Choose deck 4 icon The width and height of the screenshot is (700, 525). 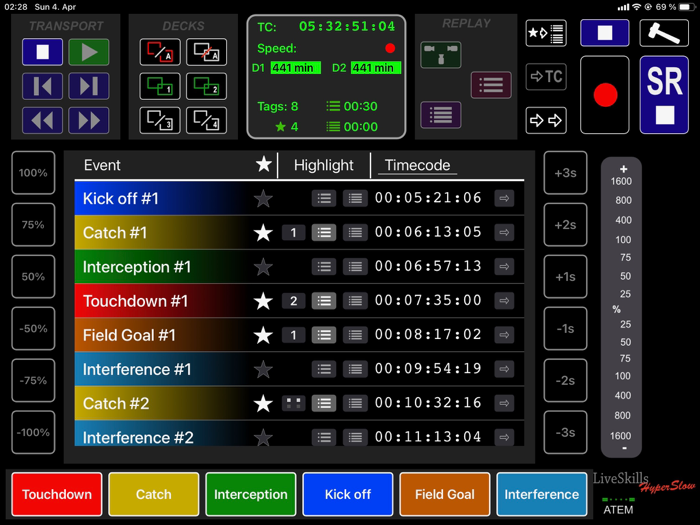206,121
